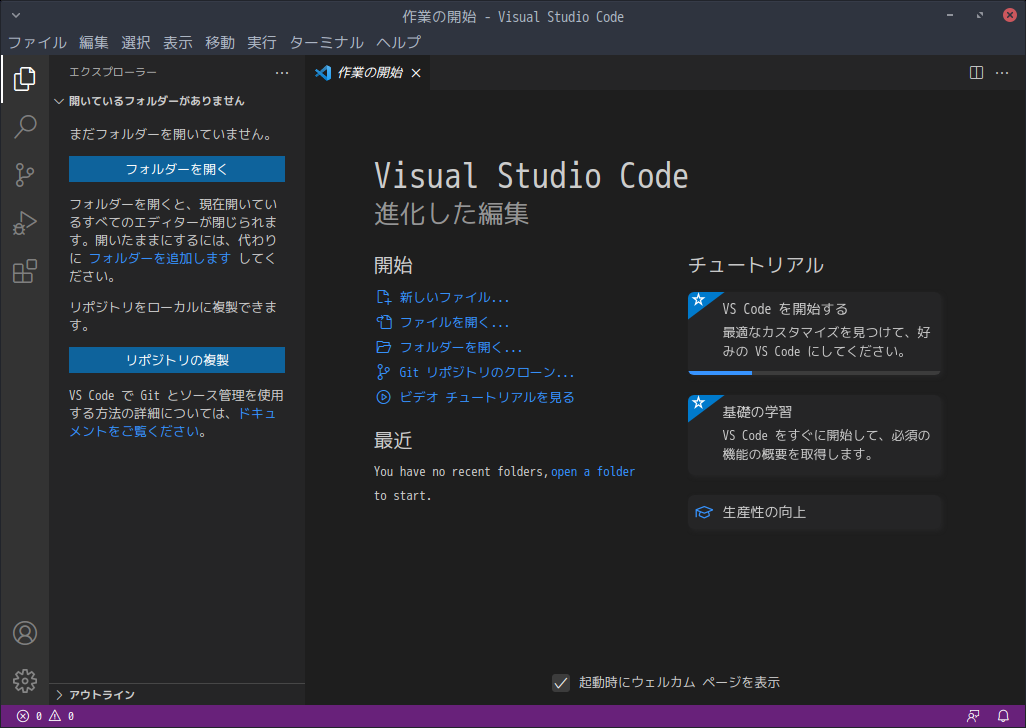Collapse 開いているフォルダーがありません section

[177, 101]
